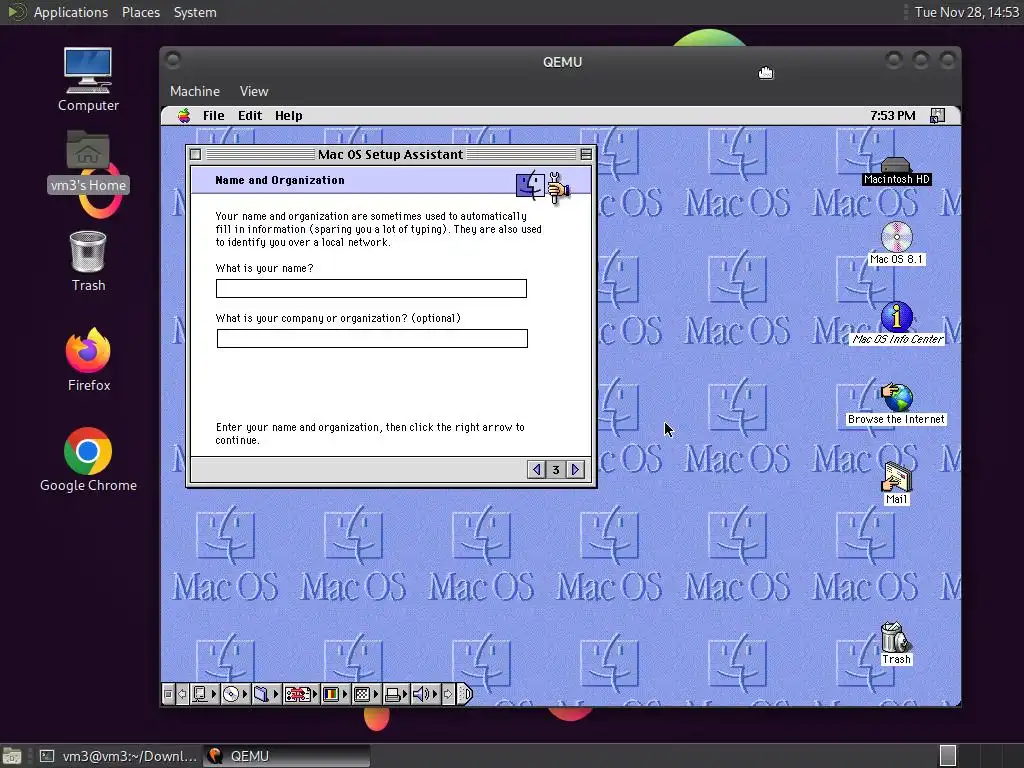Select the Browse the Internet icon
This screenshot has width=1024, height=768.
point(896,404)
